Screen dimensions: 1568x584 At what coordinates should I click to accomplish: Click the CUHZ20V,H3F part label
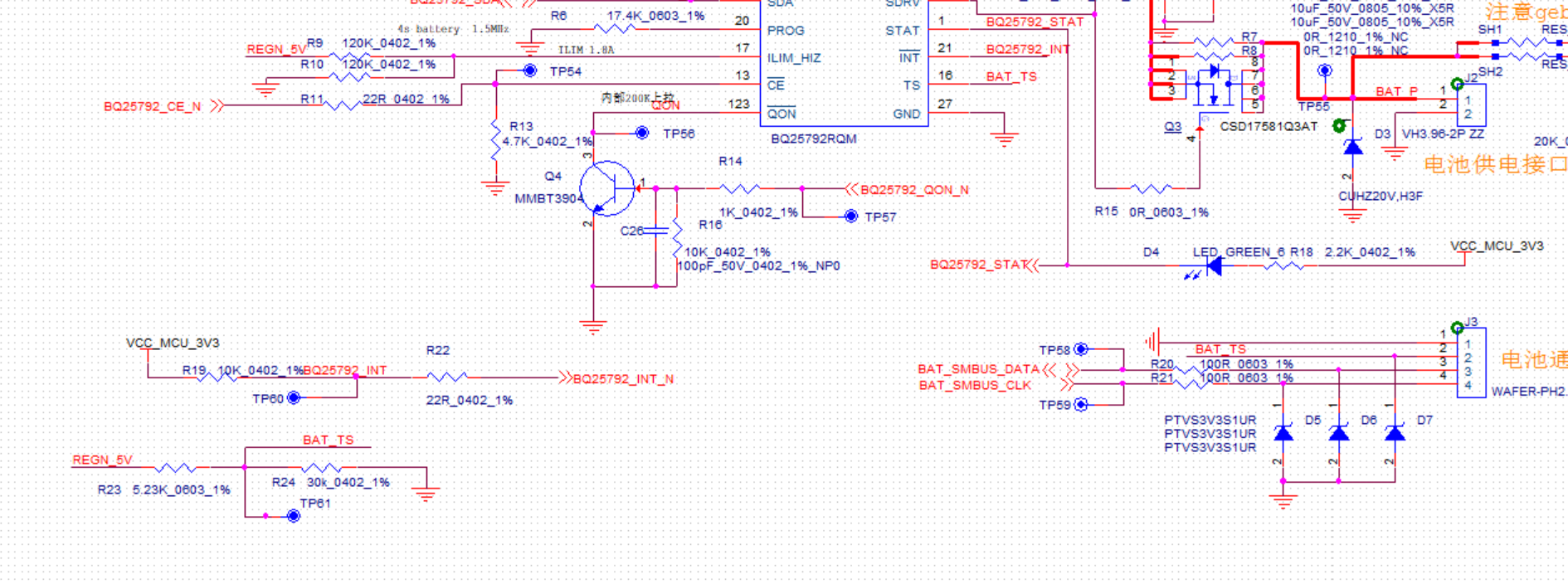click(x=1381, y=196)
